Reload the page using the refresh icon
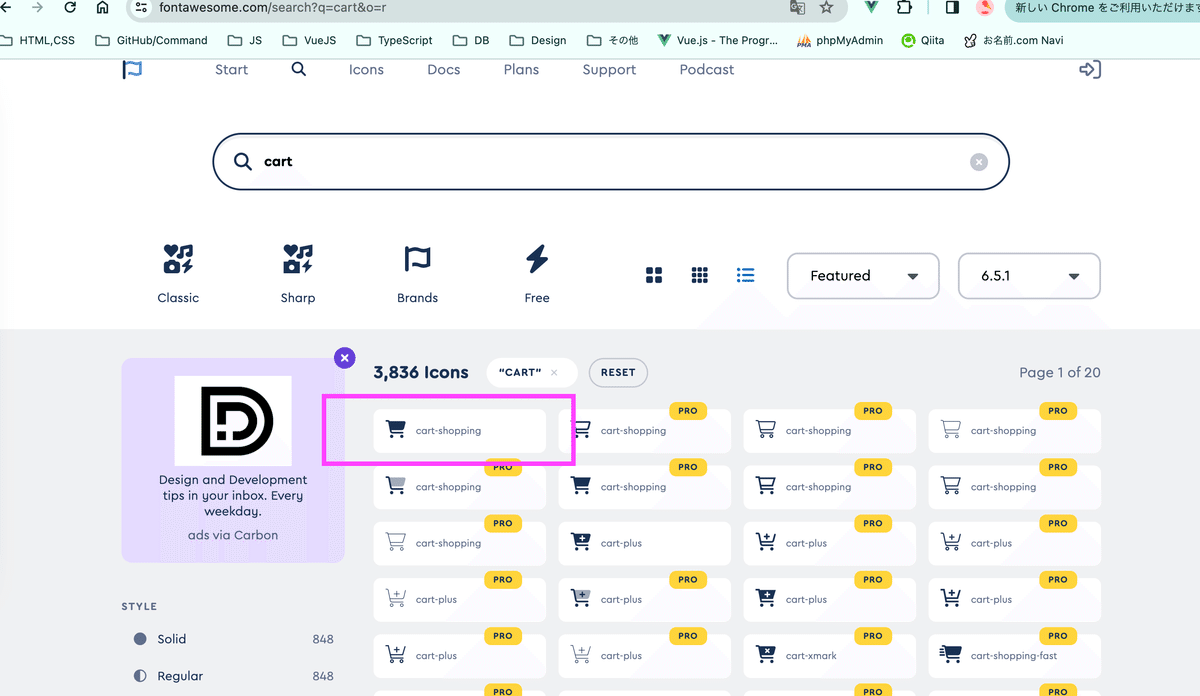The height and width of the screenshot is (696, 1200). pos(69,7)
